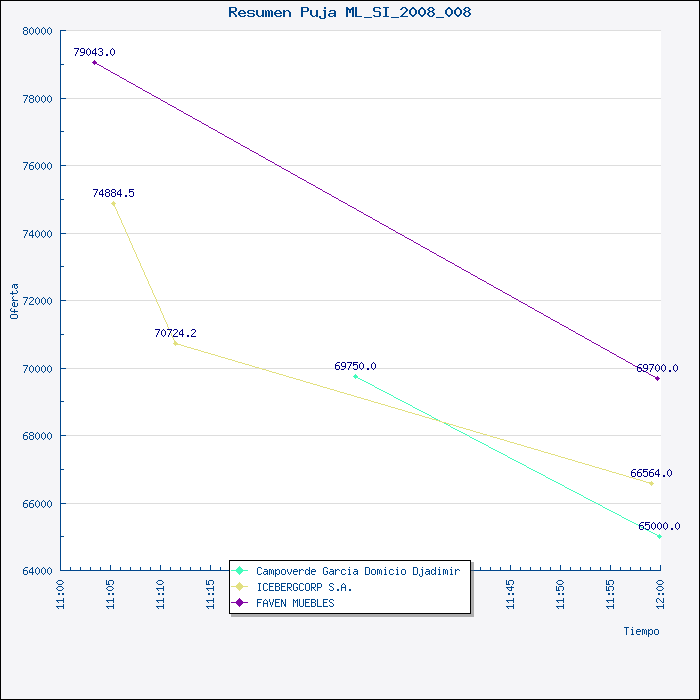Click the 11:05 time axis tick label
Image resolution: width=700 pixels, height=700 pixels.
tap(110, 595)
